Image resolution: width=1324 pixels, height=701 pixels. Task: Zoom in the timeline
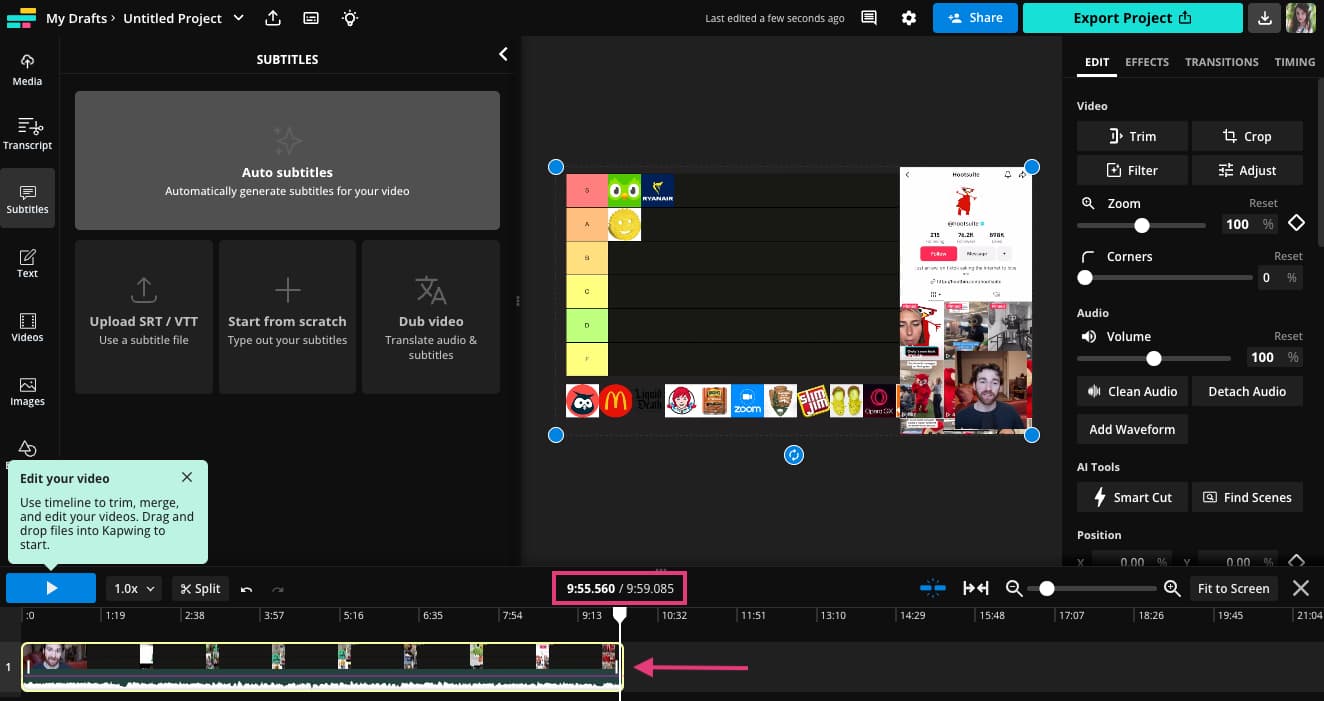tap(1172, 588)
